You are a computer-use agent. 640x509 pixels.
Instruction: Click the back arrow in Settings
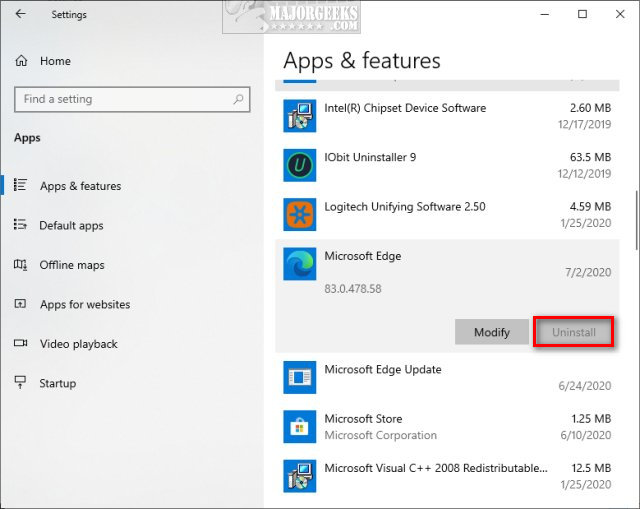21,15
